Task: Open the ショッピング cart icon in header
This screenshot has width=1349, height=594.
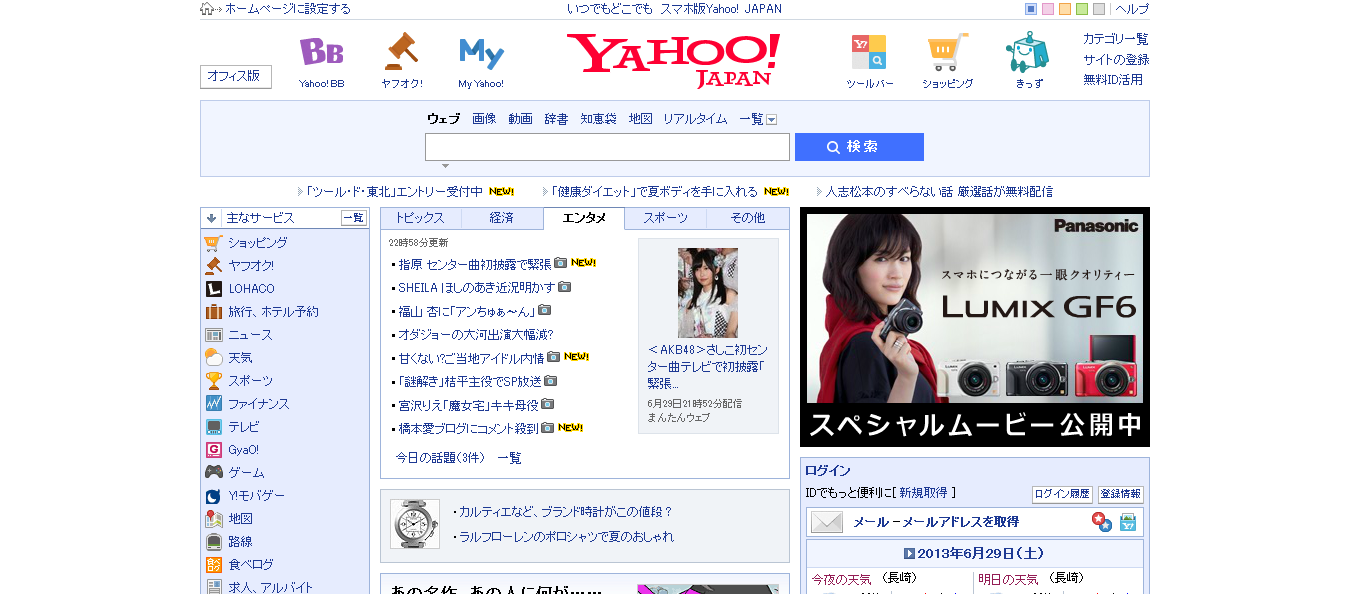Action: pos(947,52)
